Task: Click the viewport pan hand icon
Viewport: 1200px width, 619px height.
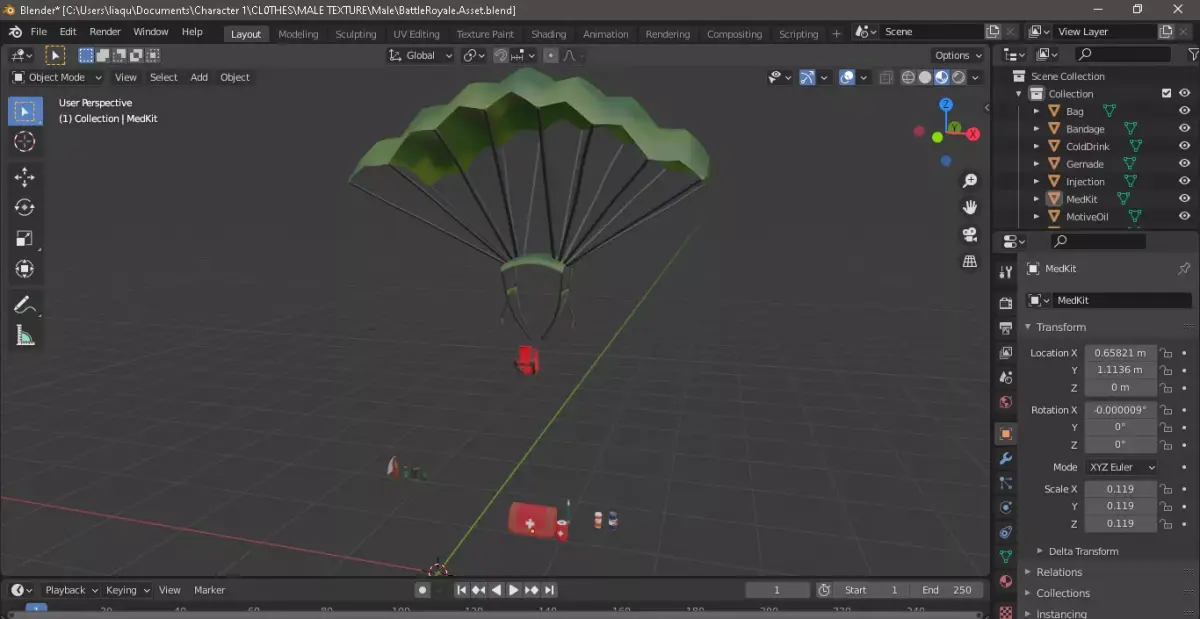Action: coord(969,208)
